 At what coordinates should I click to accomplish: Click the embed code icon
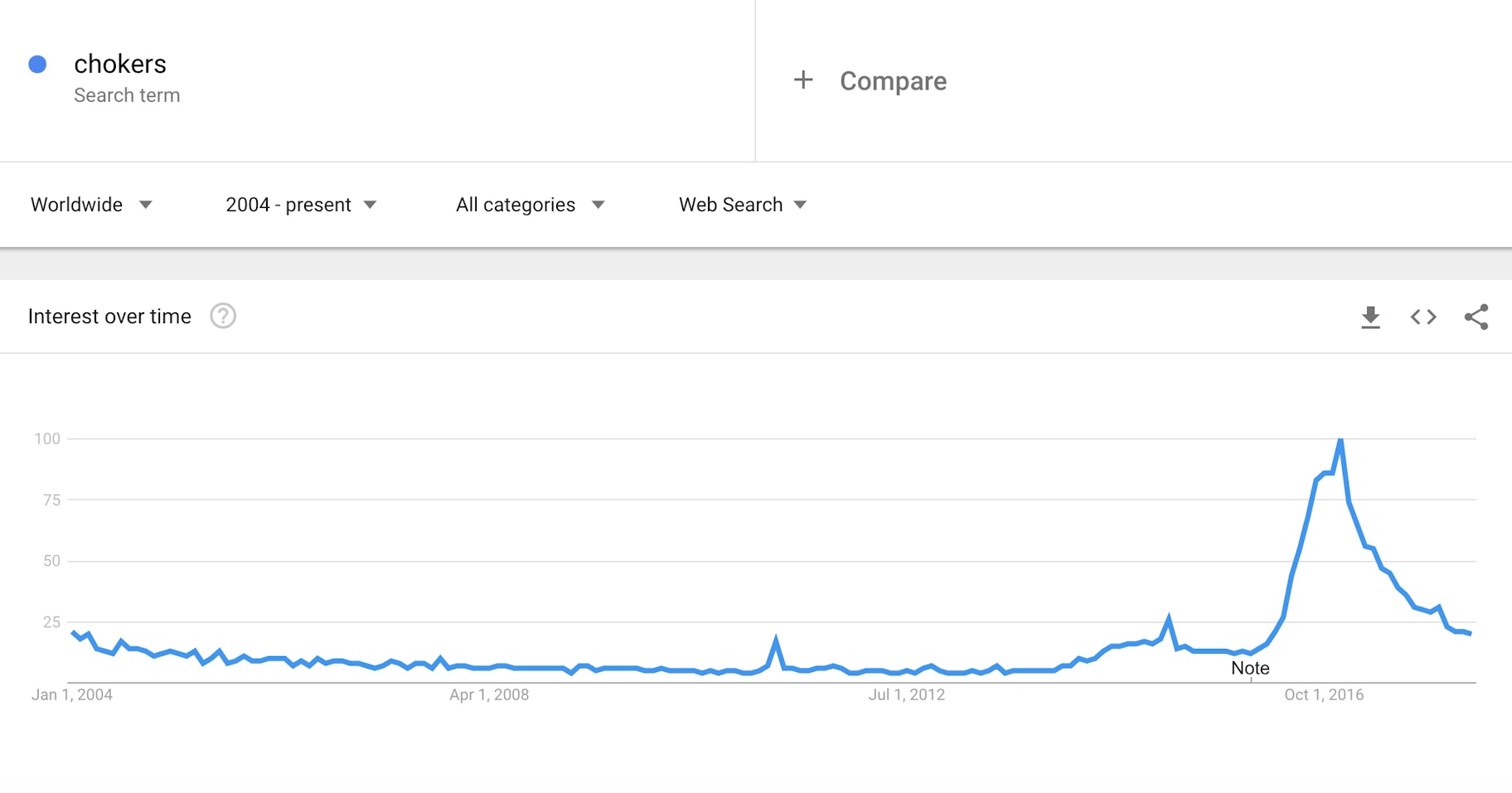click(1423, 317)
